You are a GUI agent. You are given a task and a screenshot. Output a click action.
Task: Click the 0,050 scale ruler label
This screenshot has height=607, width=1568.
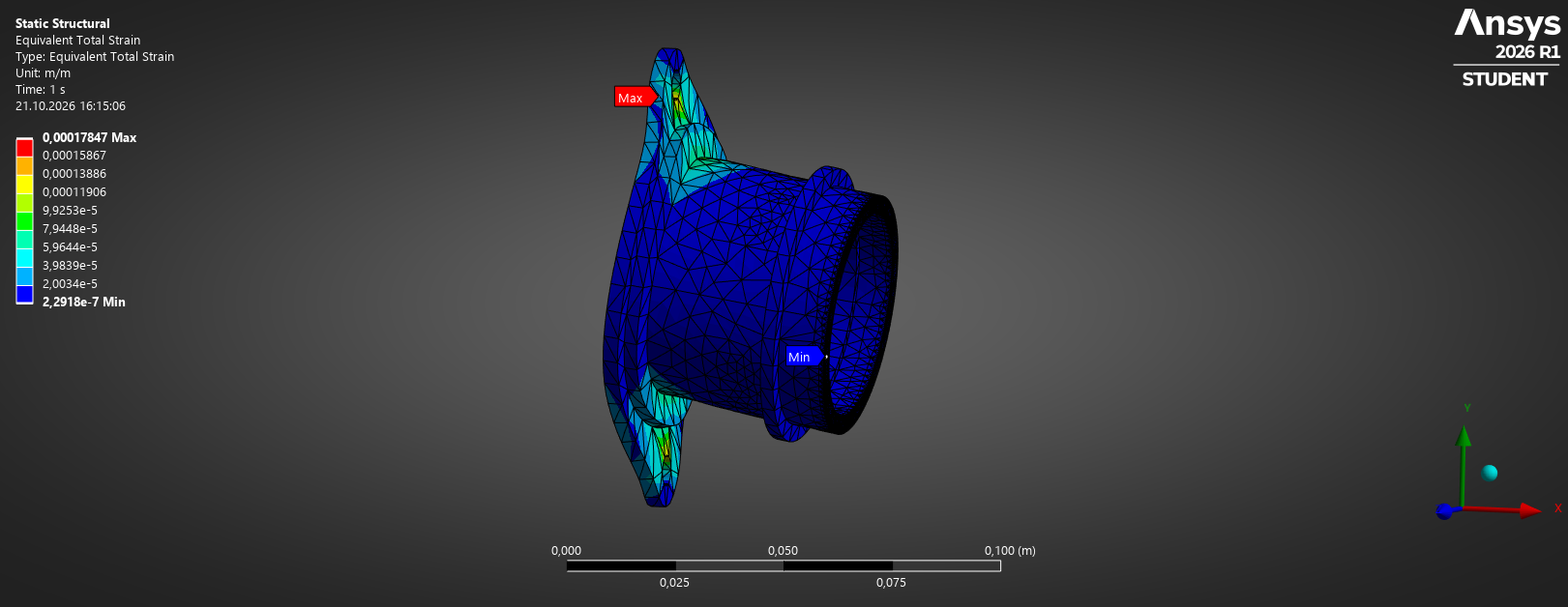[783, 551]
